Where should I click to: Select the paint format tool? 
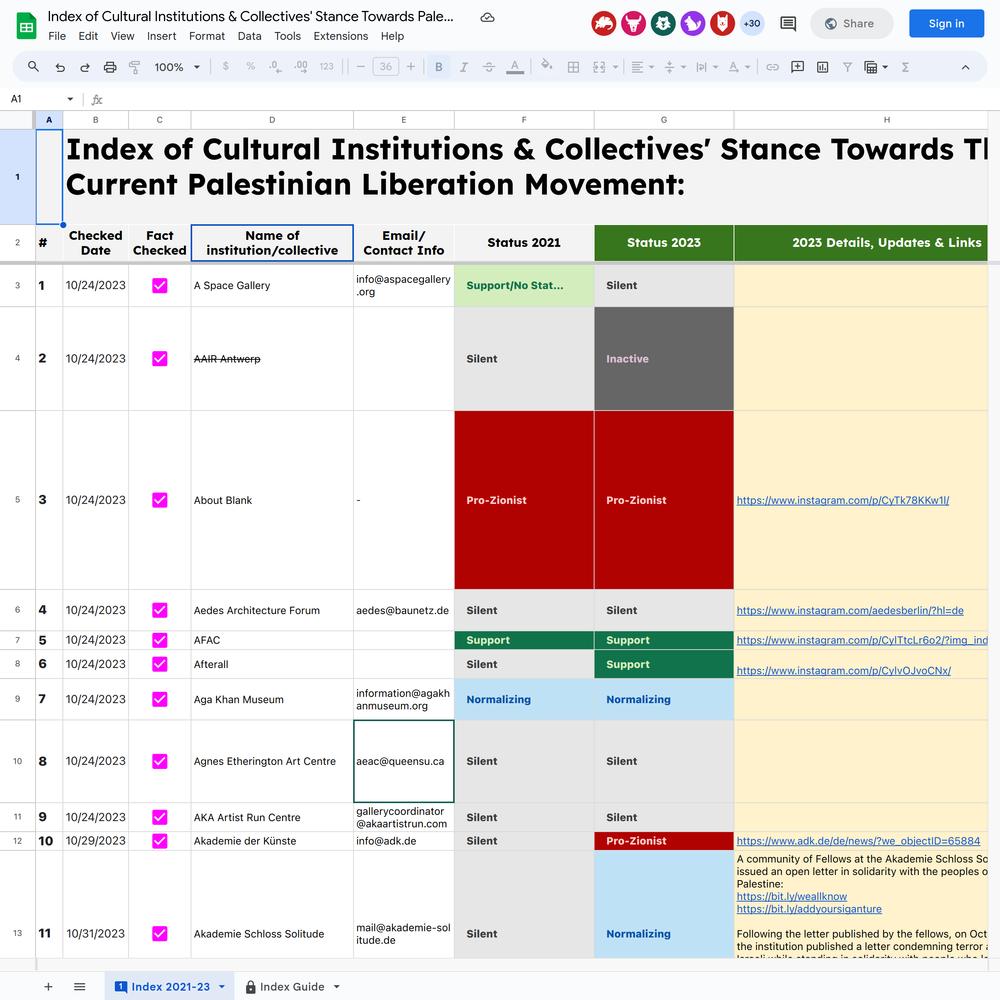pos(135,67)
